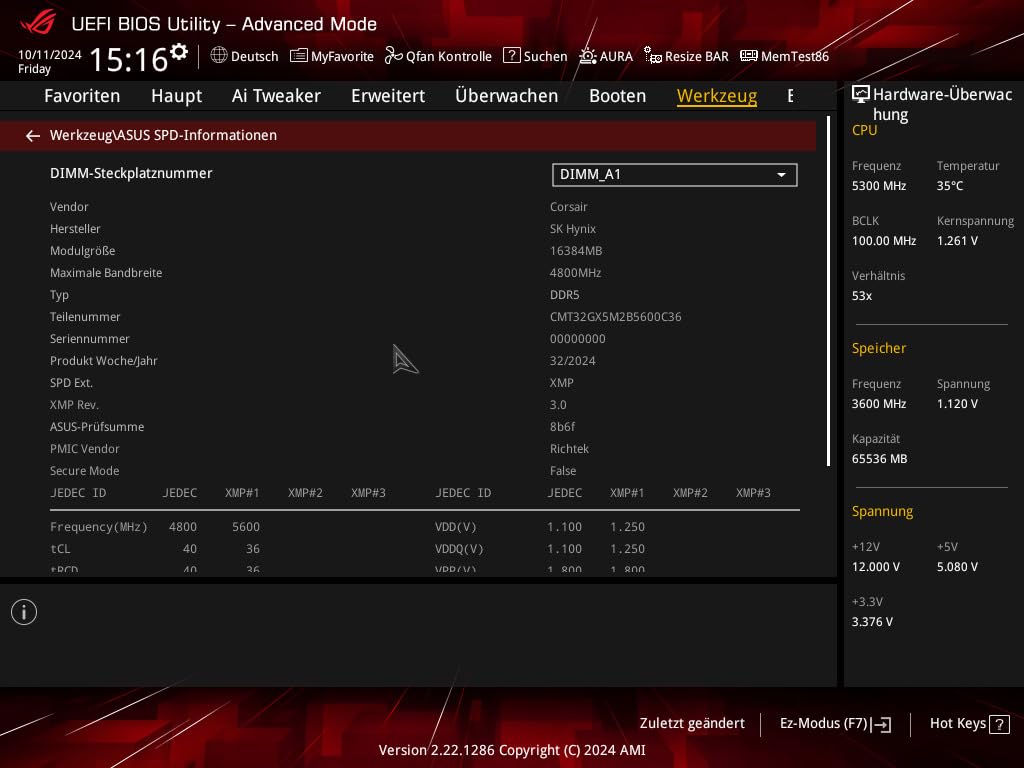The image size is (1024, 768).
Task: Click Secure Mode value False
Action: [x=563, y=471]
